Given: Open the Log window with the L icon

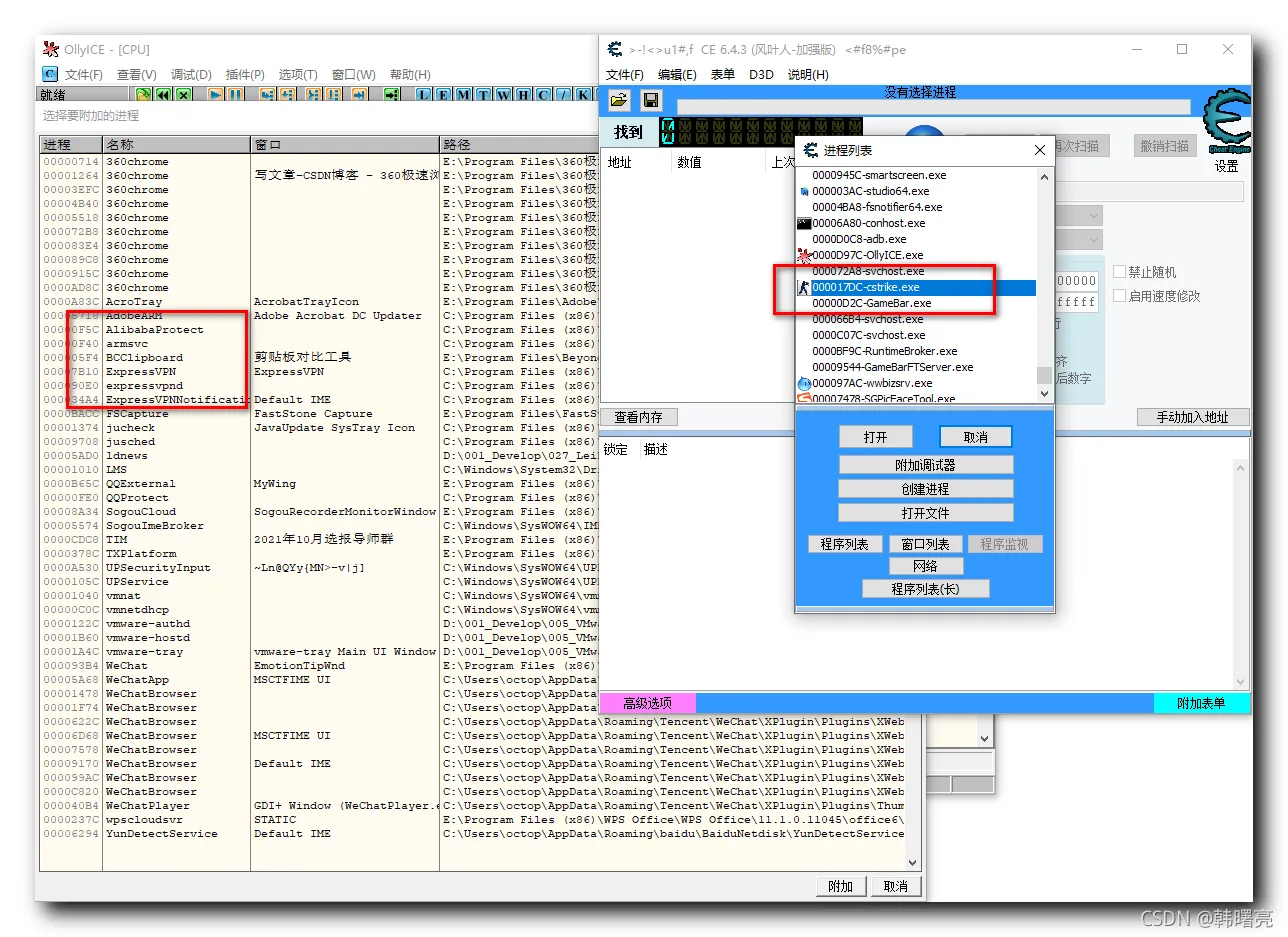Looking at the screenshot, I should [423, 94].
